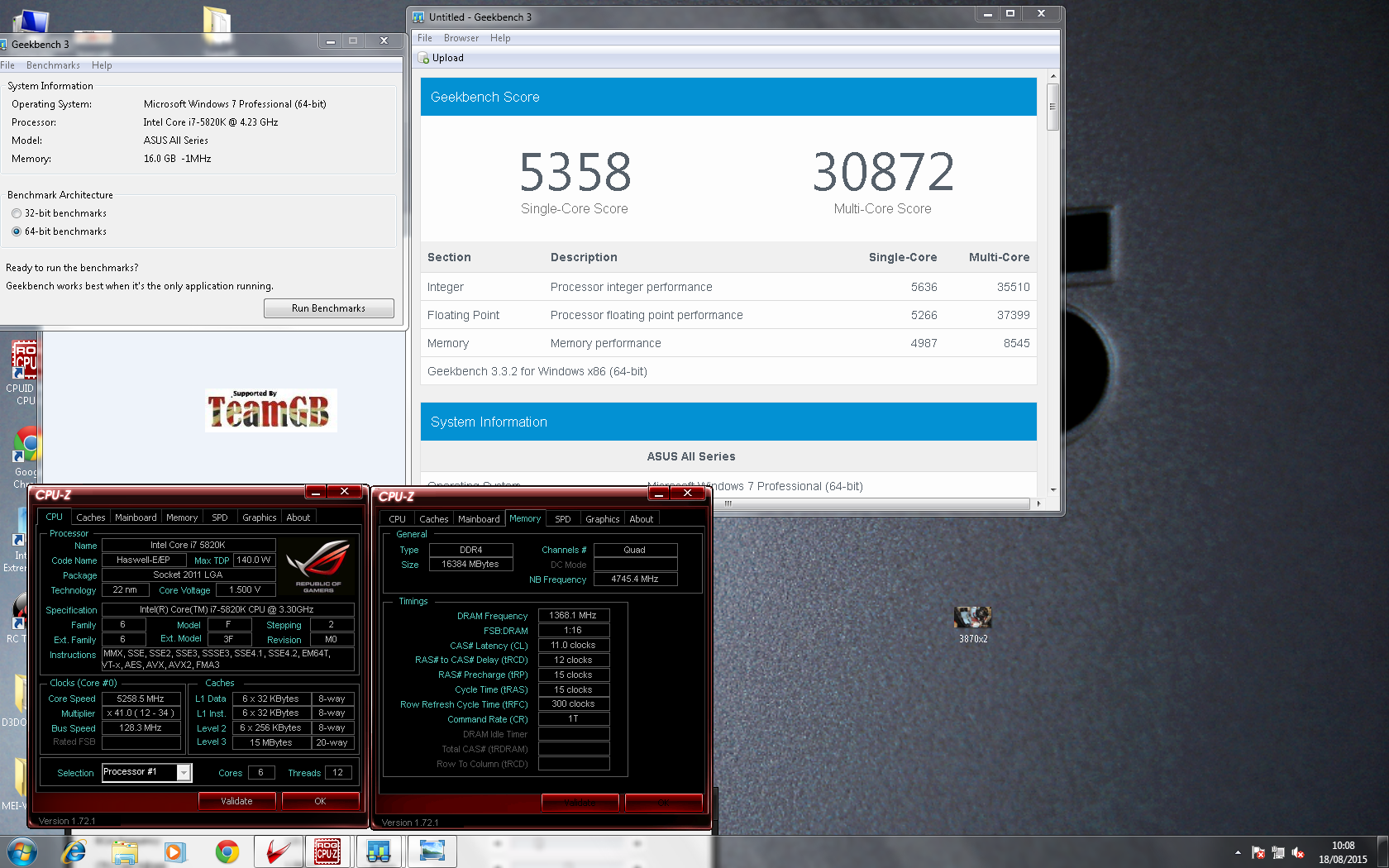The width and height of the screenshot is (1389, 868).
Task: Click the Show Desktop button on taskbar
Action: 1382,852
